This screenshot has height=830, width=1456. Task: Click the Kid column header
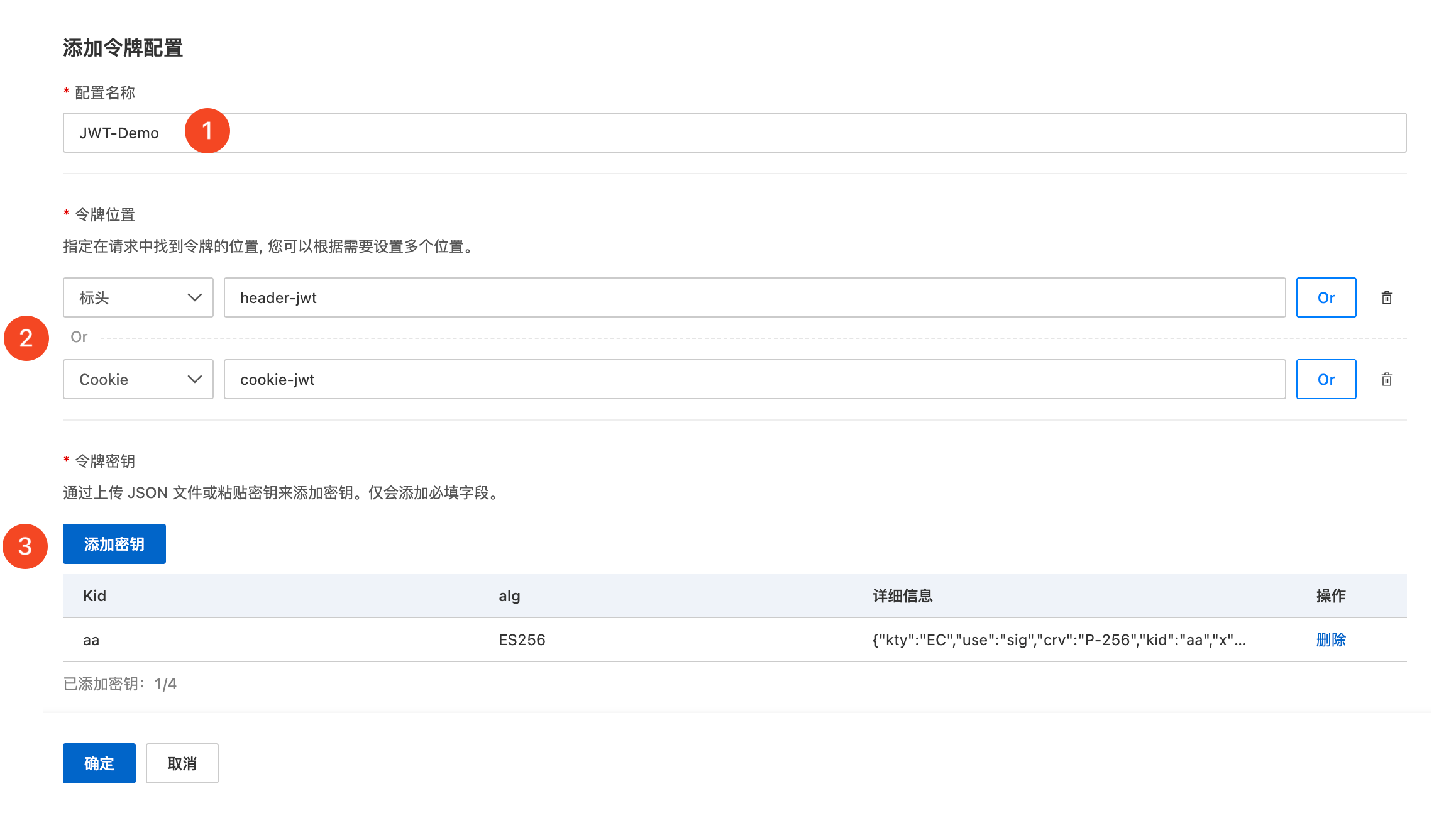tap(94, 595)
